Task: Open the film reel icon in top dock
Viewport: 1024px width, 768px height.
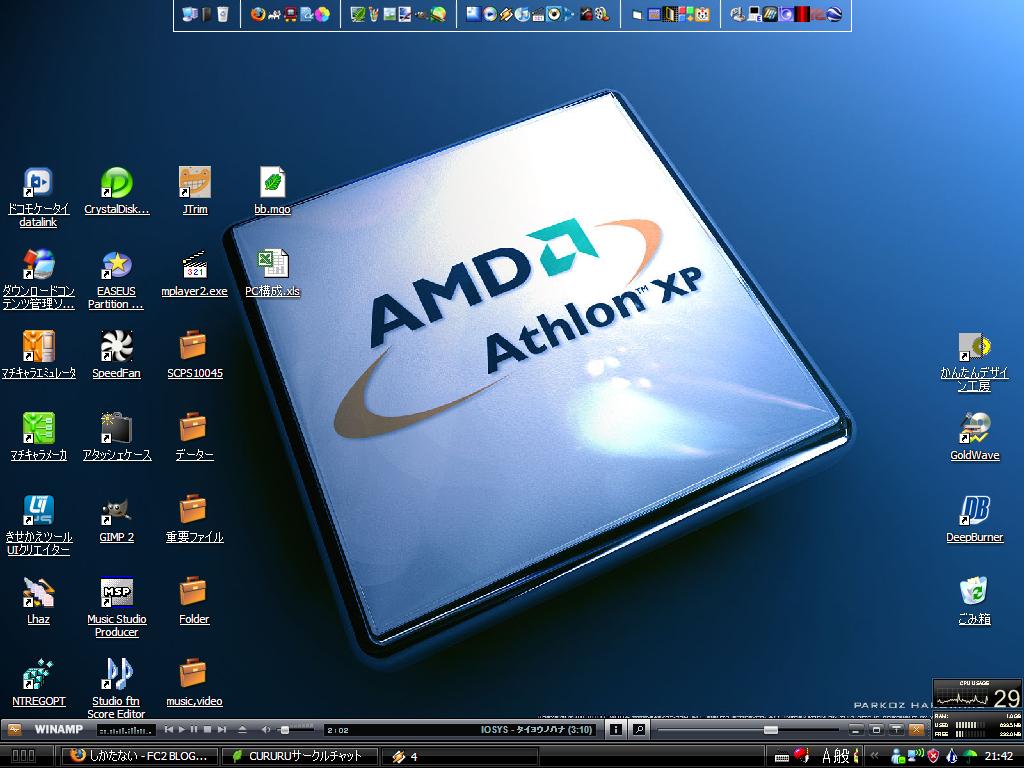Action: [x=601, y=14]
